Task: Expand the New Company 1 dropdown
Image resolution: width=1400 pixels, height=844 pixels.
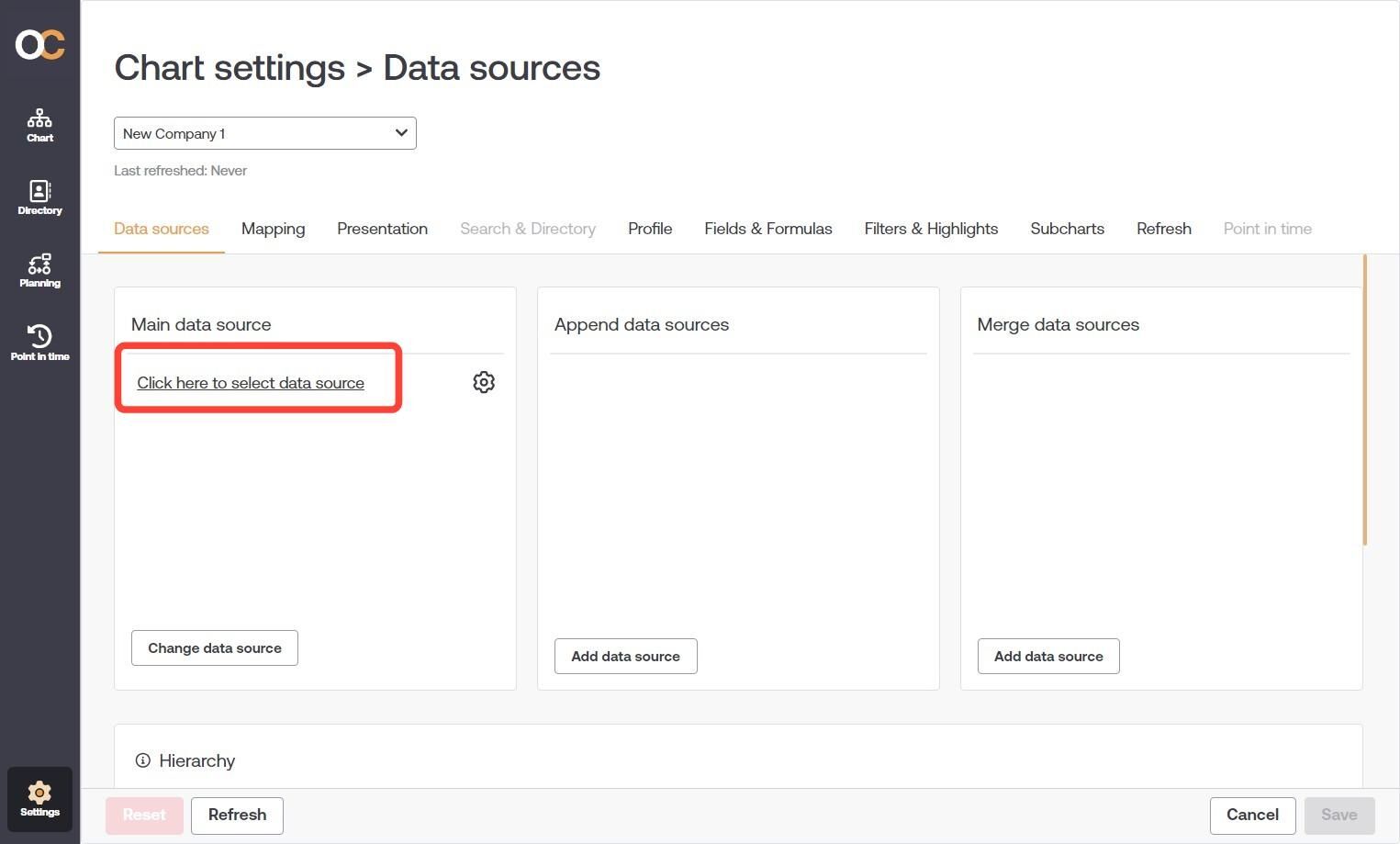Action: click(264, 133)
